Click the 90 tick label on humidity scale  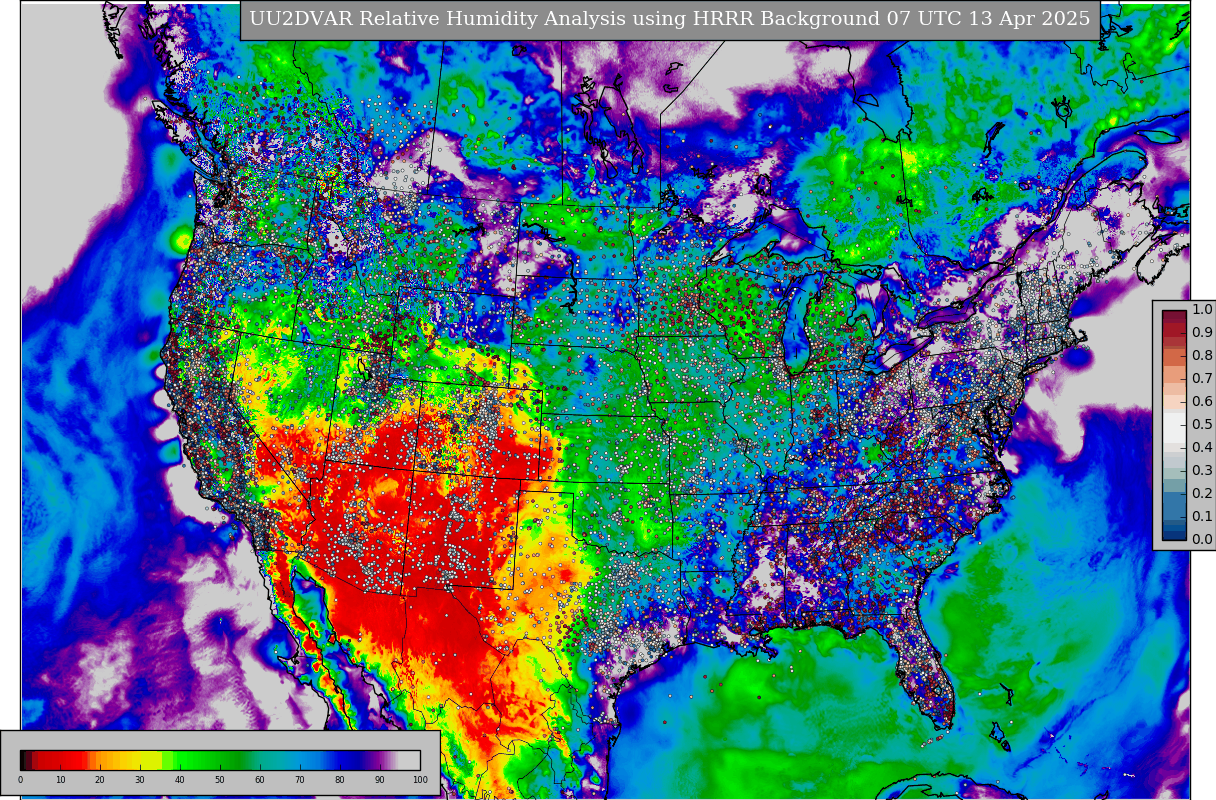[x=380, y=780]
